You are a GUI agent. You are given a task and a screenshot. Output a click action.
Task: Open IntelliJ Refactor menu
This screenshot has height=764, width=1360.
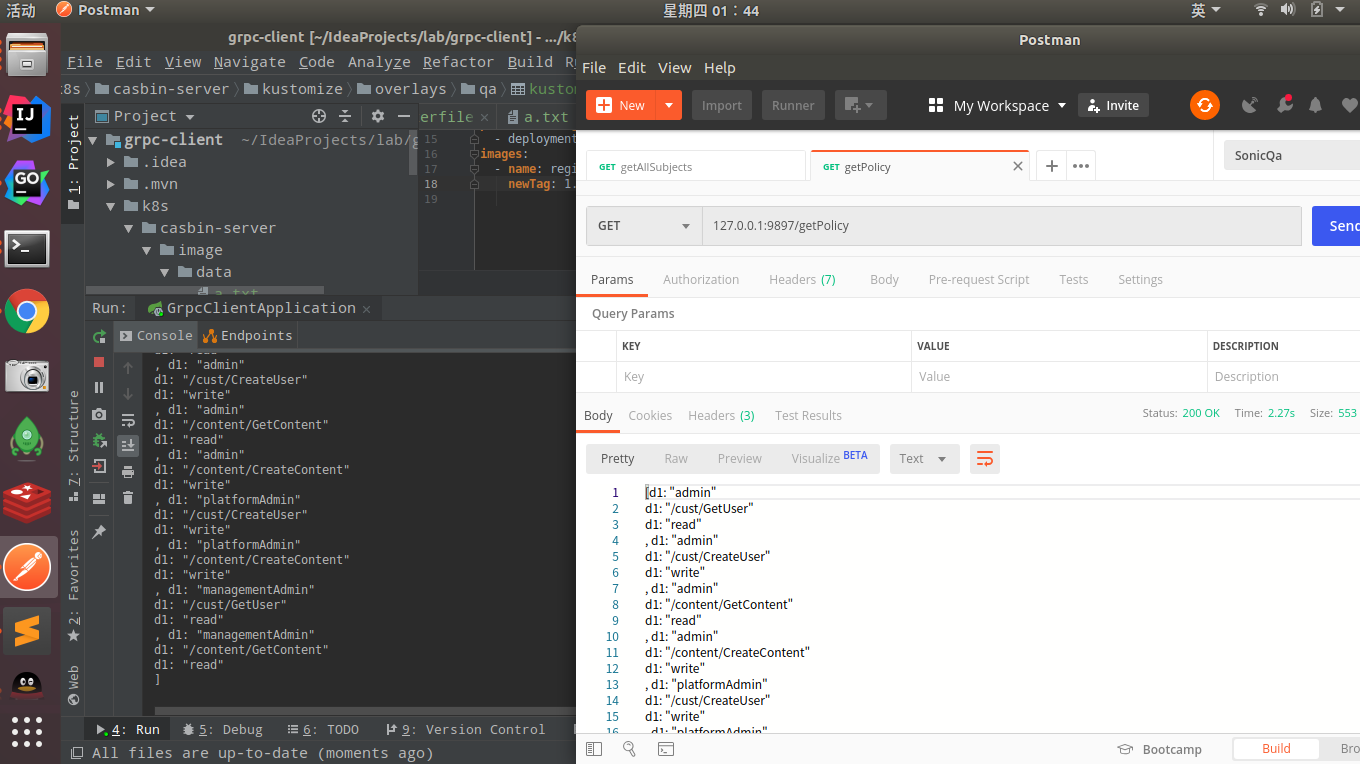tap(458, 62)
